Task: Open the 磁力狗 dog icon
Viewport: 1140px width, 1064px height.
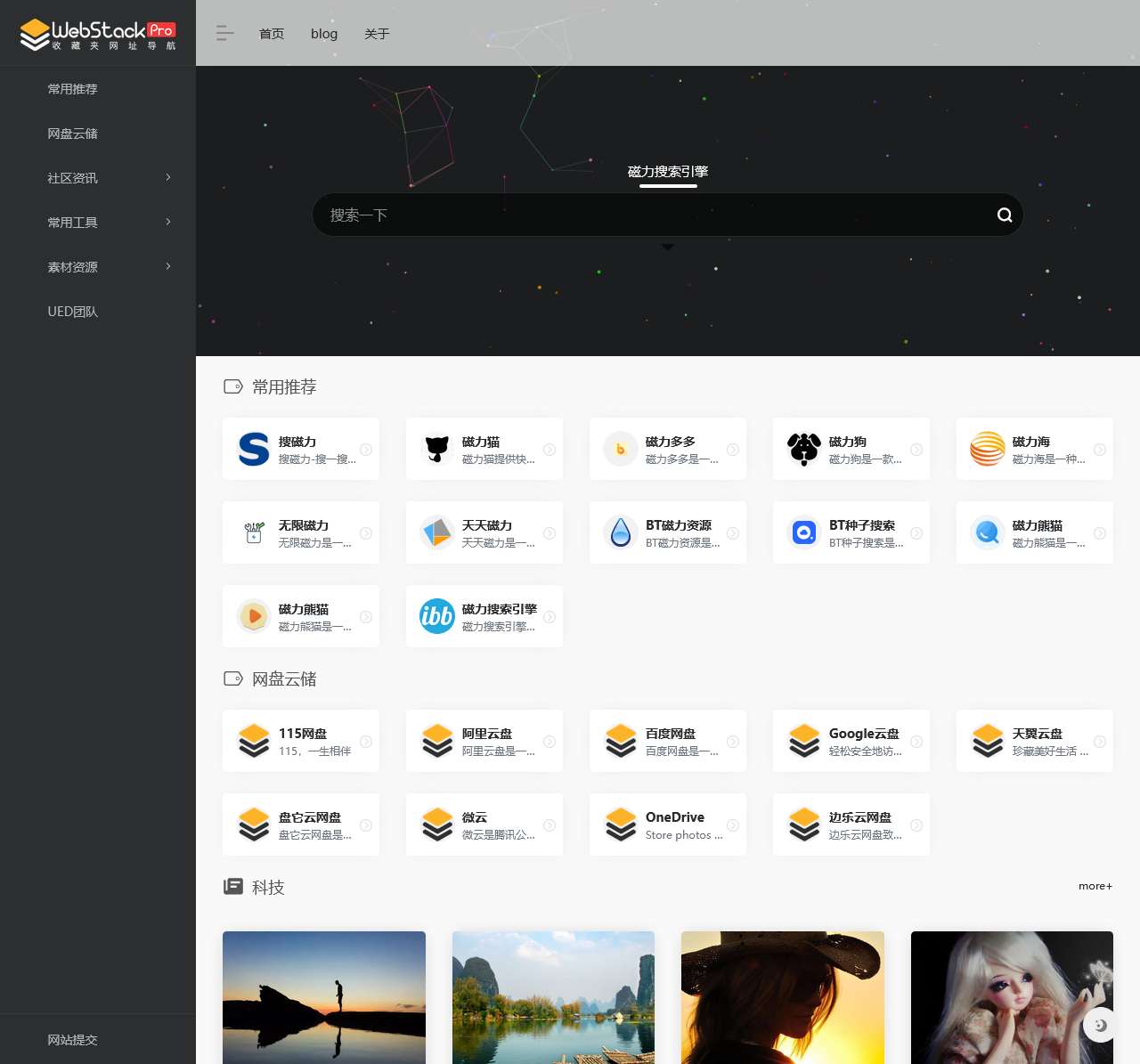Action: (804, 449)
